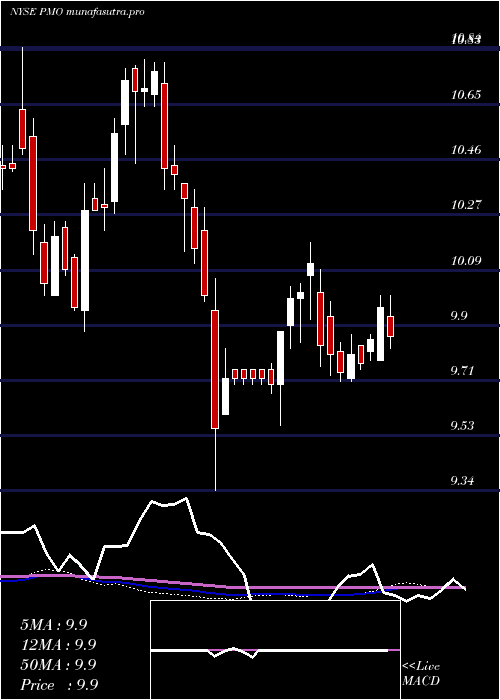Click the 10.27 price axis label
The image size is (500, 700).
click(466, 205)
